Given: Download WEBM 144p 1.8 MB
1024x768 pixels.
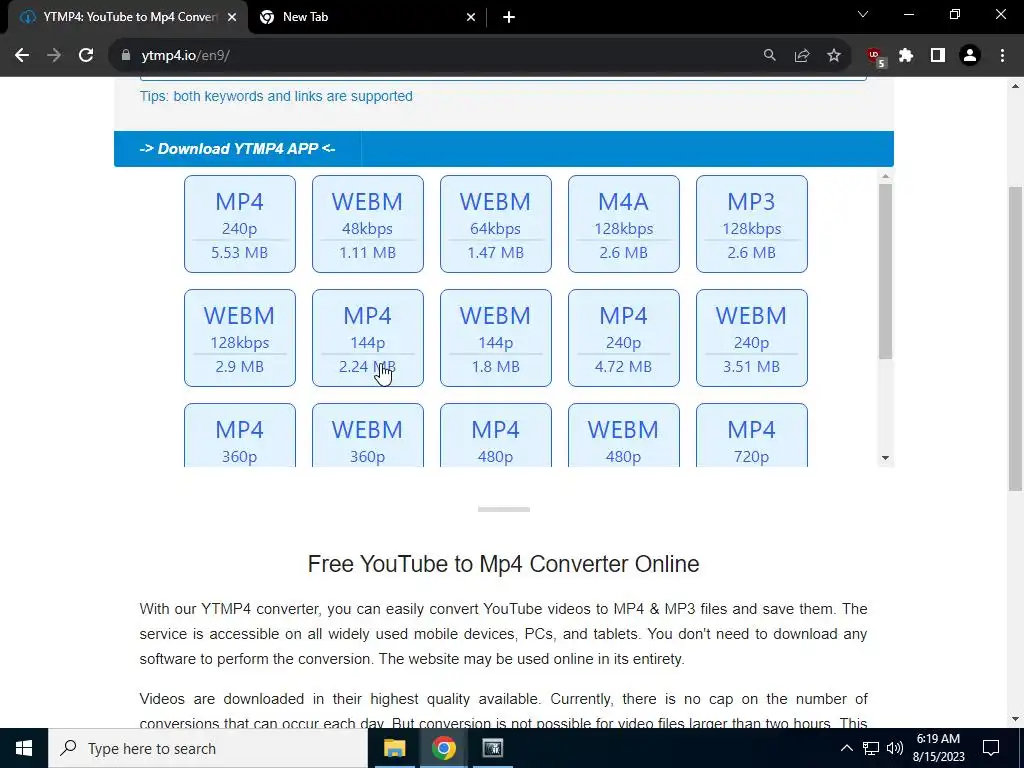Looking at the screenshot, I should (x=496, y=338).
